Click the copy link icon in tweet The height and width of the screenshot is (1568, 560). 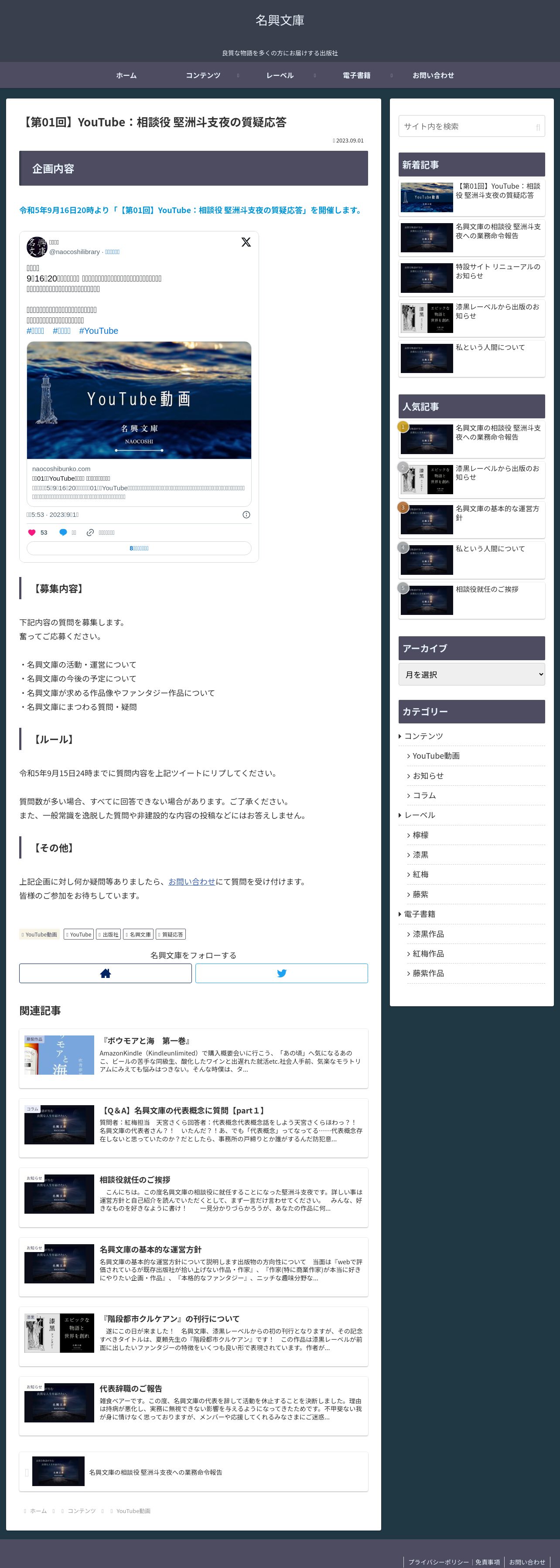[90, 533]
